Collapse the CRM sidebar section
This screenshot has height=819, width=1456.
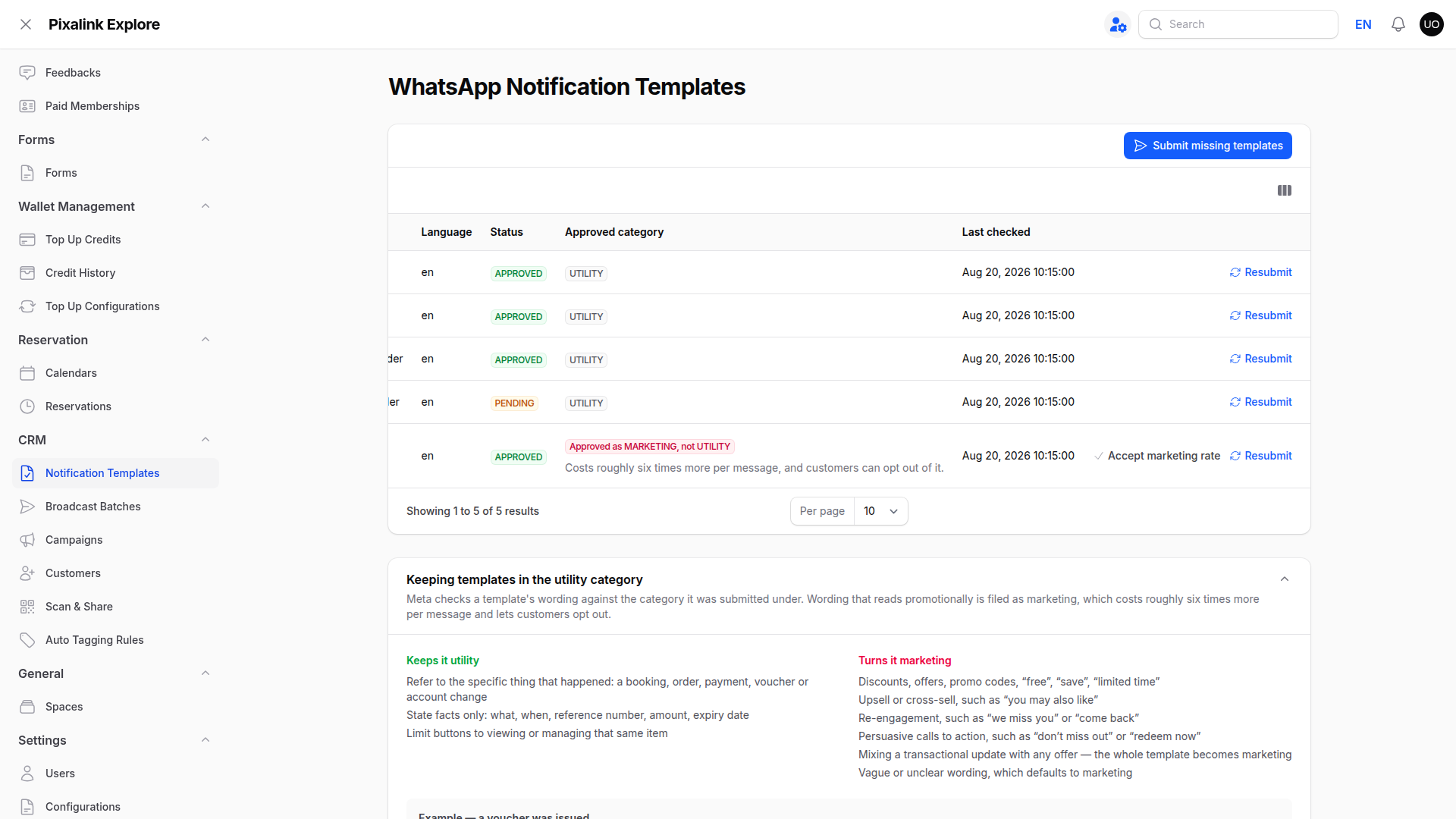[x=206, y=440]
